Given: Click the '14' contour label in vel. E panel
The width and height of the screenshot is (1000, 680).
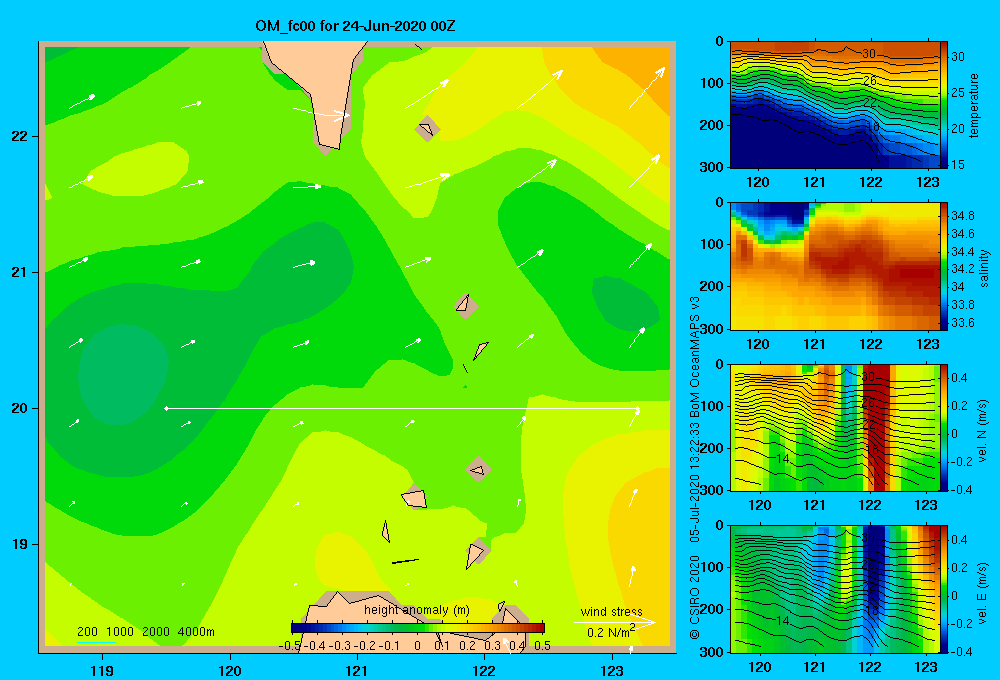Looking at the screenshot, I should point(783,621).
